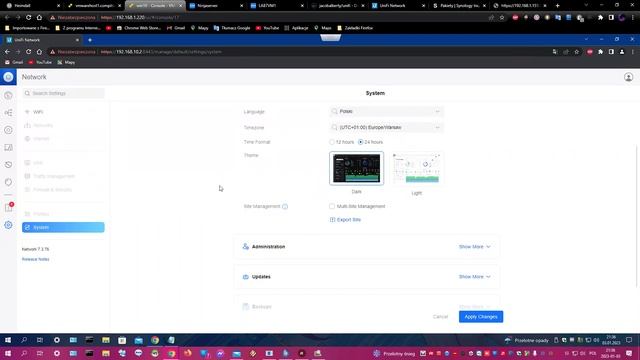Screen dimensions: 640x360
Task: Open the Release Notes link
Action: (36, 259)
